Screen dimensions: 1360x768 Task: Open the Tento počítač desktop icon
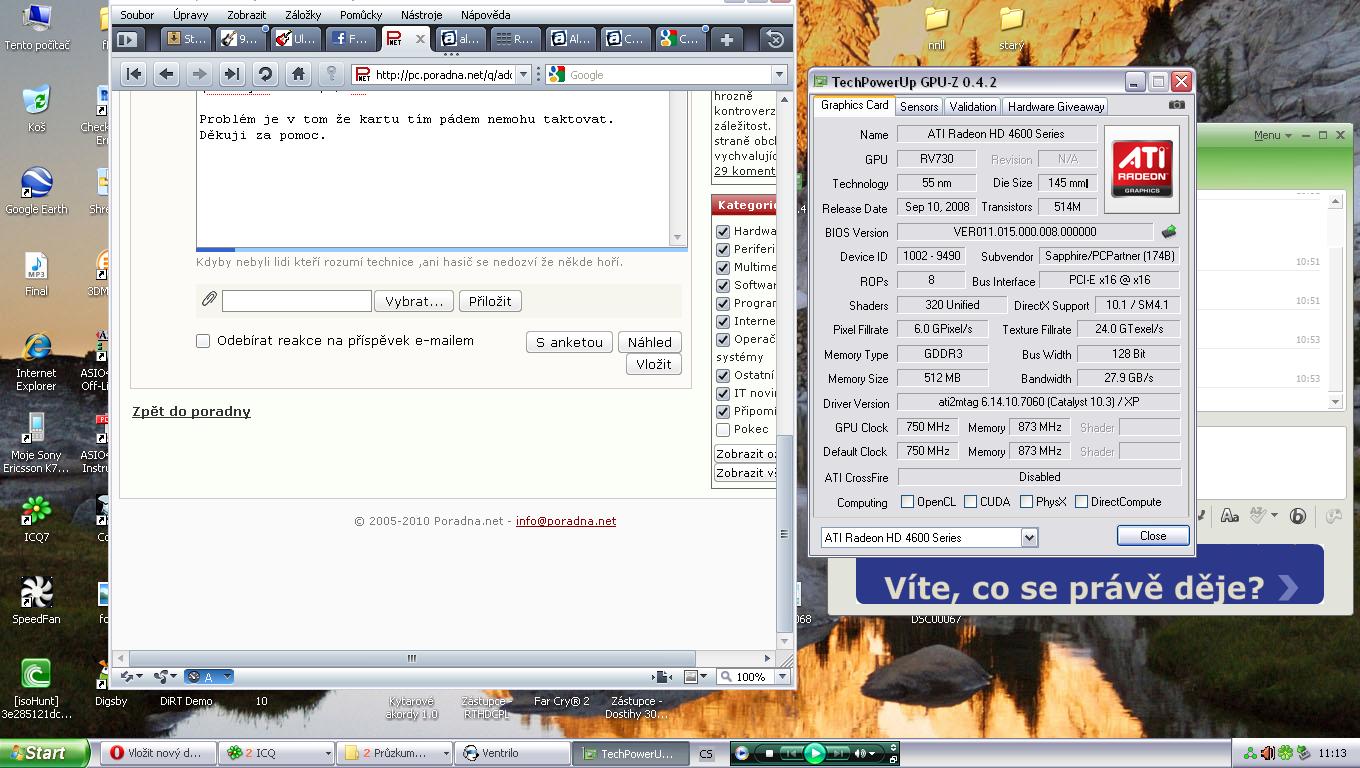pos(37,28)
